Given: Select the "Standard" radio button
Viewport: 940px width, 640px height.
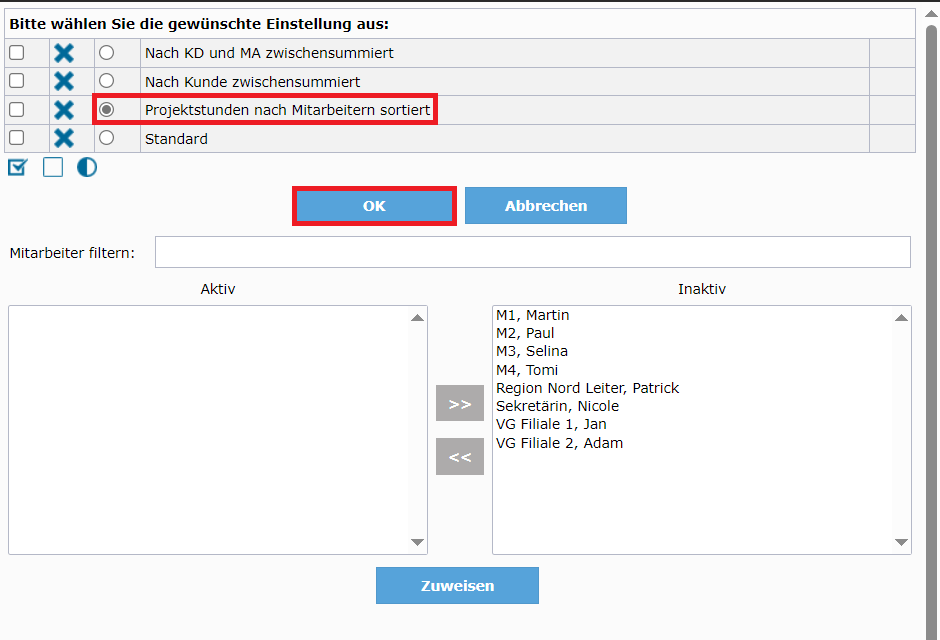Looking at the screenshot, I should pos(105,137).
